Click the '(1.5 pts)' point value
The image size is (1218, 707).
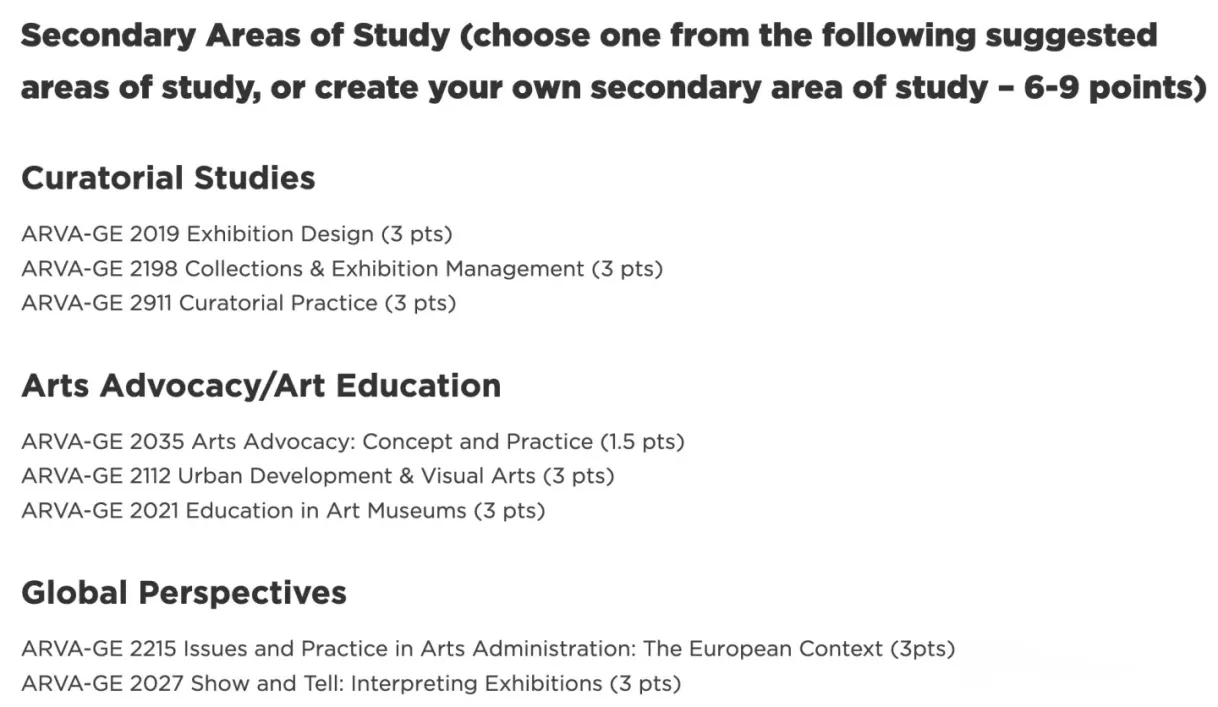click(x=642, y=442)
